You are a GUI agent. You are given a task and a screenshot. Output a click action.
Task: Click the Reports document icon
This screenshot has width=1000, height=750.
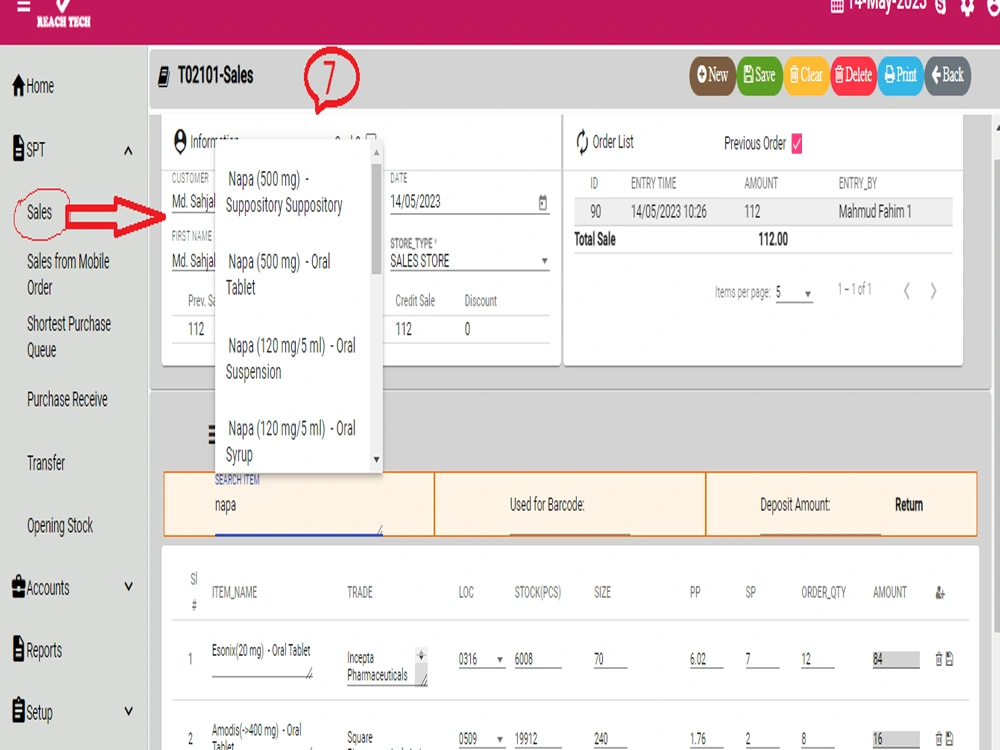coord(18,649)
